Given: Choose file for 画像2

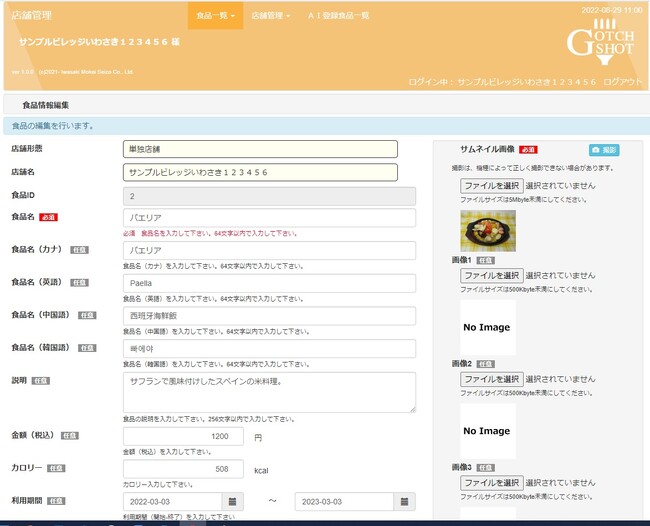Looking at the screenshot, I should (491, 379).
